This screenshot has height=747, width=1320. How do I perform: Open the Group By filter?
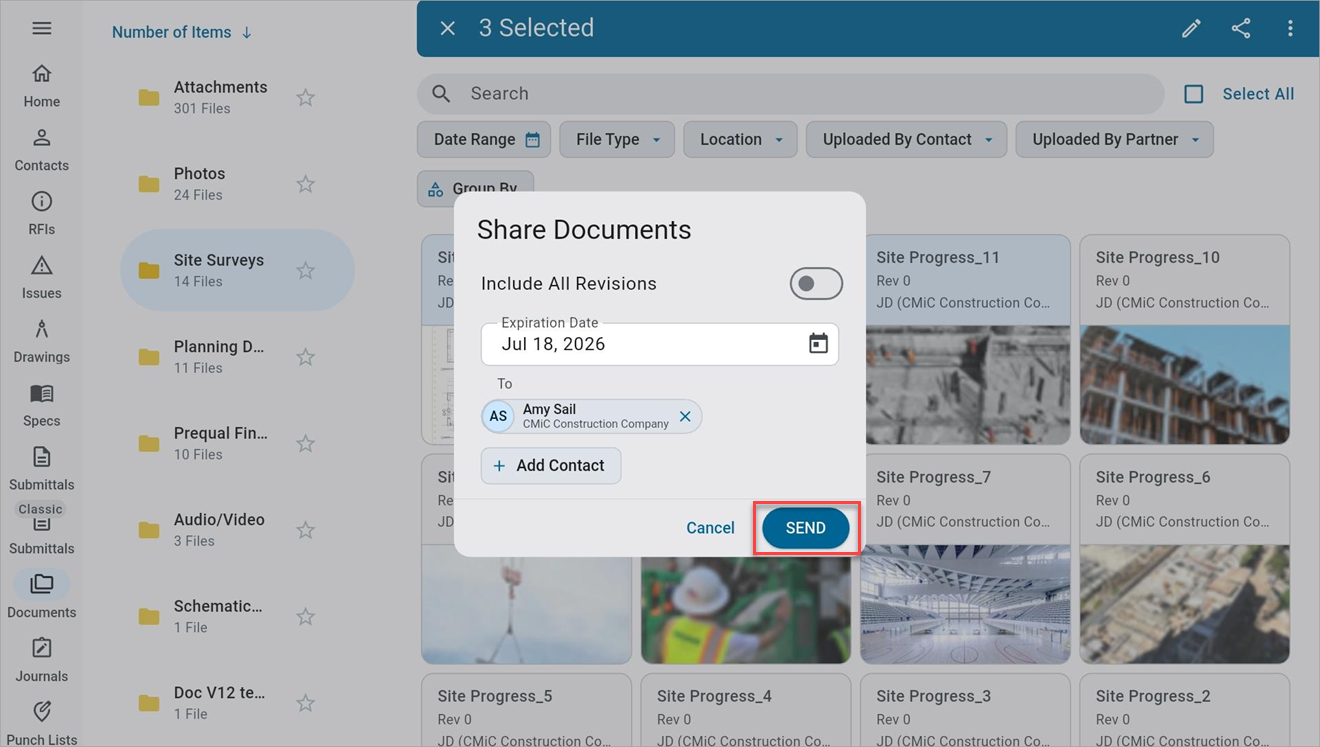[x=475, y=188]
